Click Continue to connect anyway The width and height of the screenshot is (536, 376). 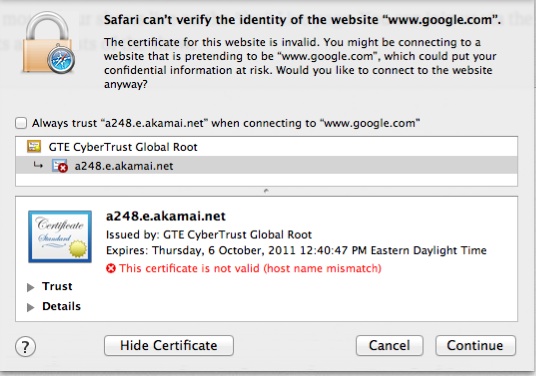(475, 345)
